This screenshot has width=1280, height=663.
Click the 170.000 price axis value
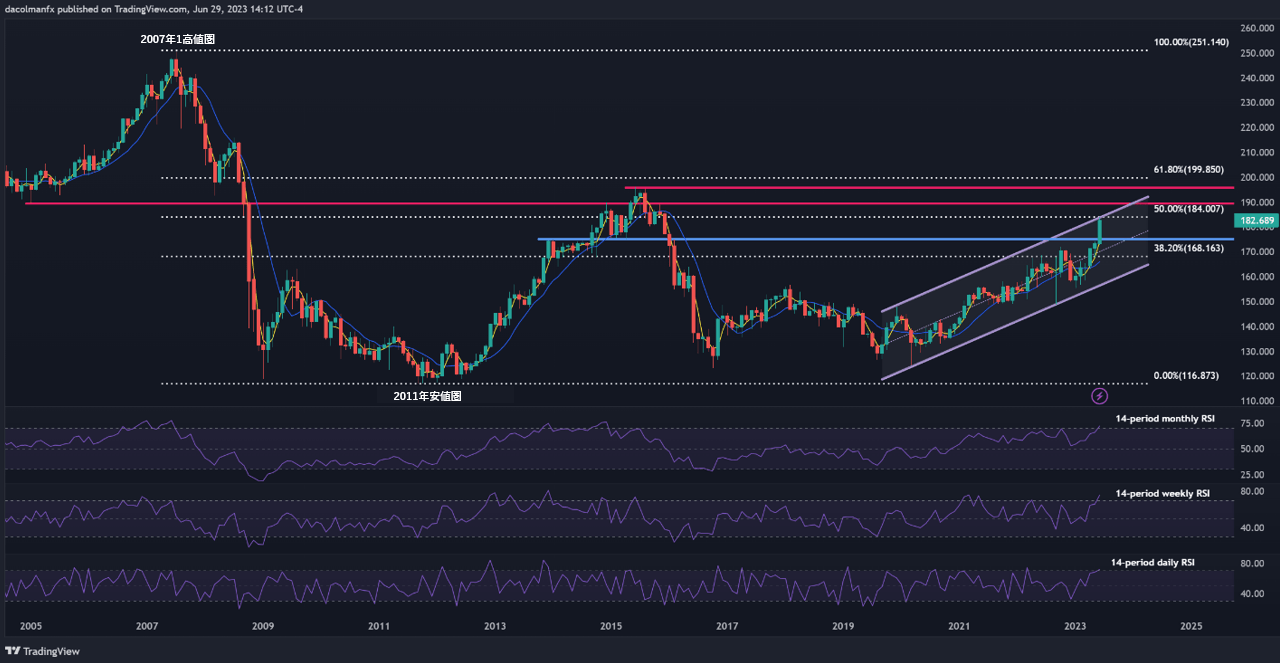coord(1258,252)
